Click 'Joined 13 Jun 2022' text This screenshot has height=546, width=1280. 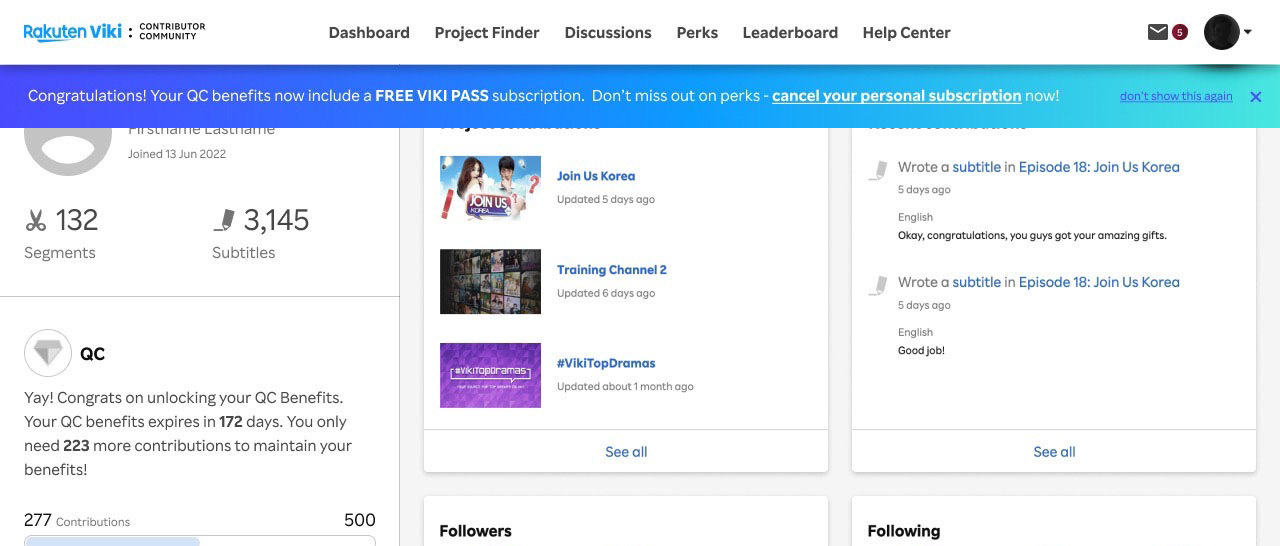tap(177, 154)
